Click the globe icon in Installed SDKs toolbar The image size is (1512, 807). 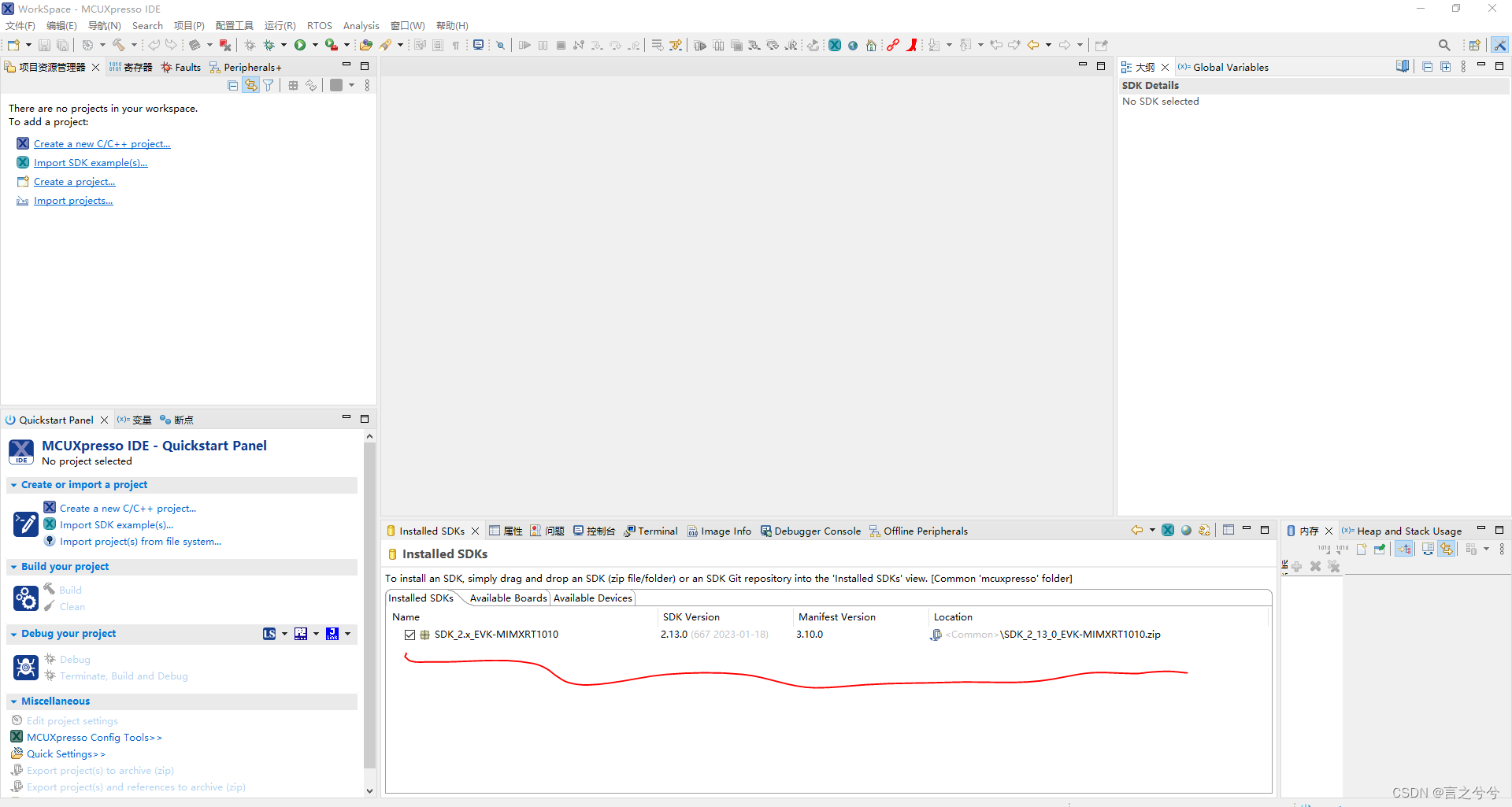[1186, 530]
